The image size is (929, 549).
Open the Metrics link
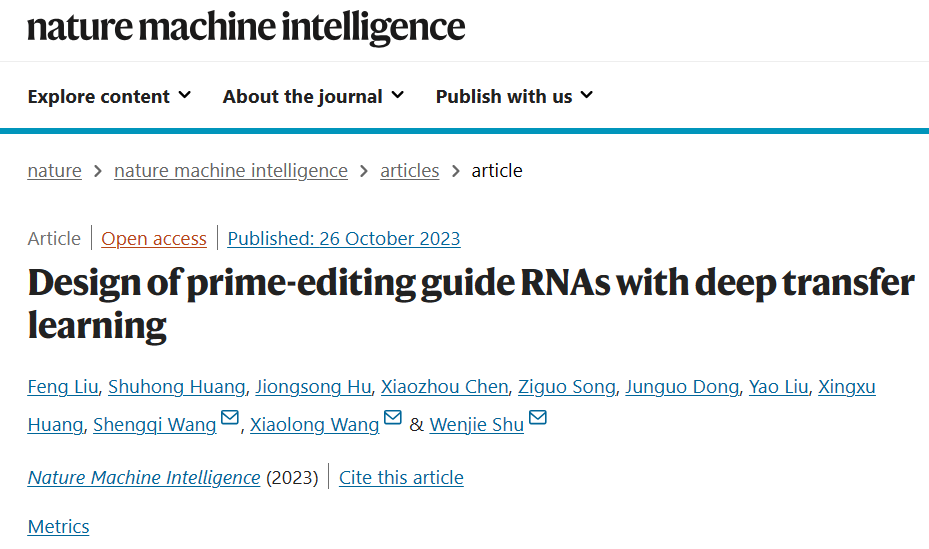[x=58, y=526]
